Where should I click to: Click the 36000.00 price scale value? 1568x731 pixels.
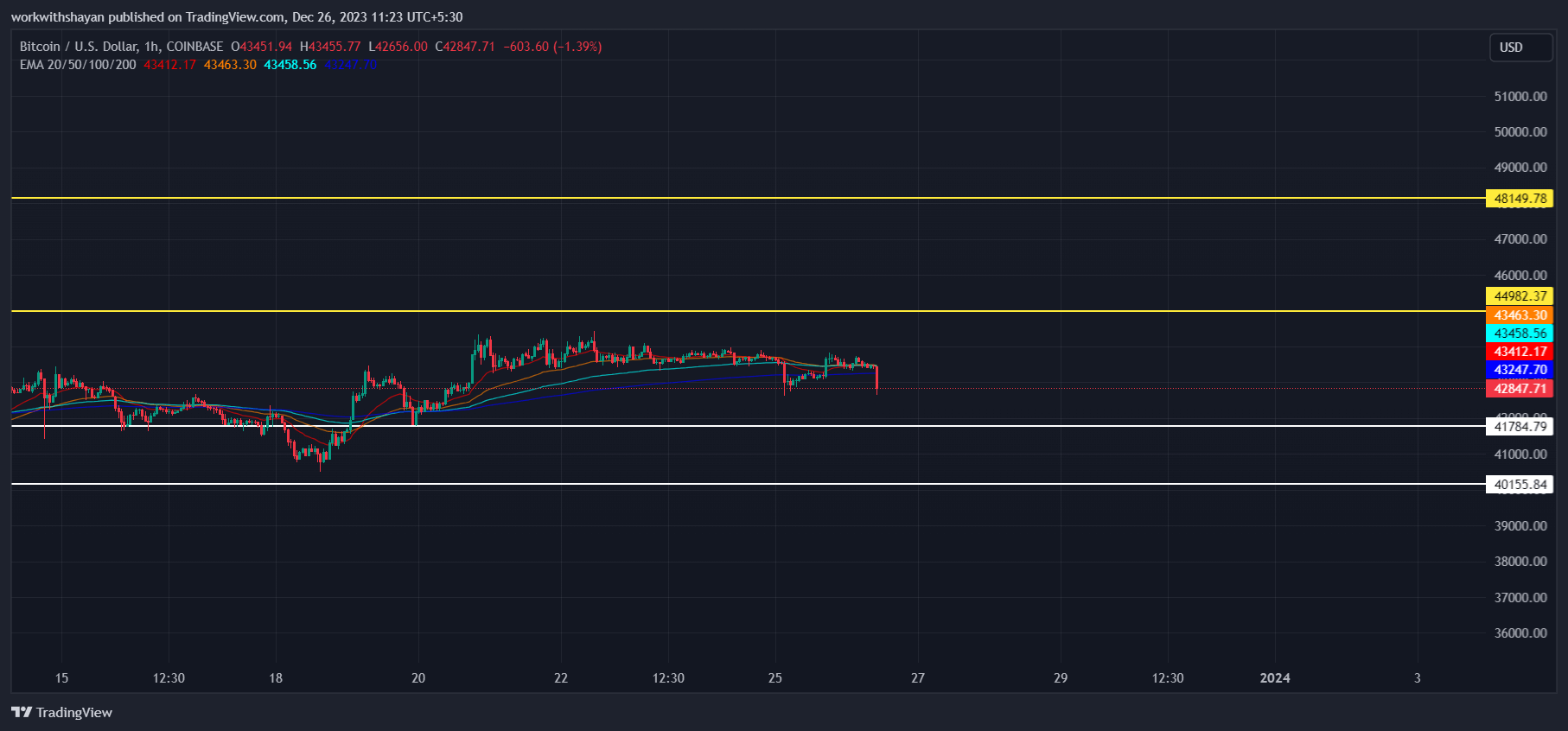click(1520, 633)
